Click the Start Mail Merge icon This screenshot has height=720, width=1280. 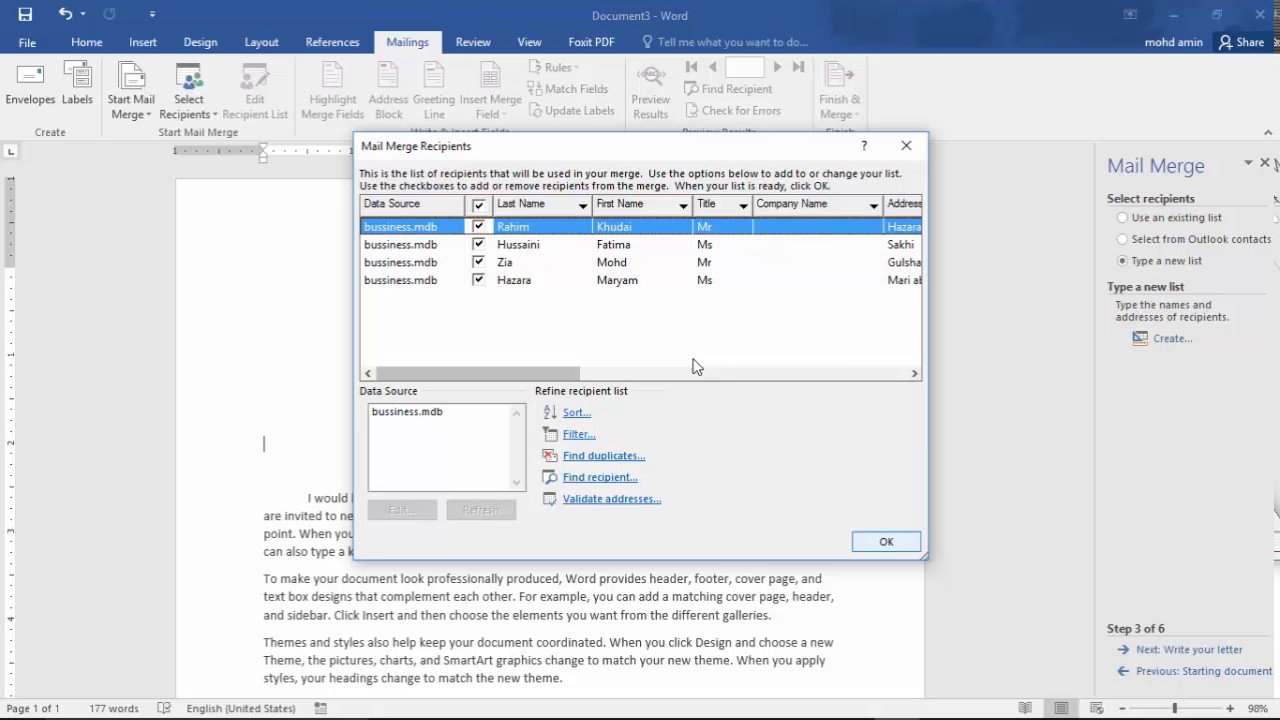point(131,76)
